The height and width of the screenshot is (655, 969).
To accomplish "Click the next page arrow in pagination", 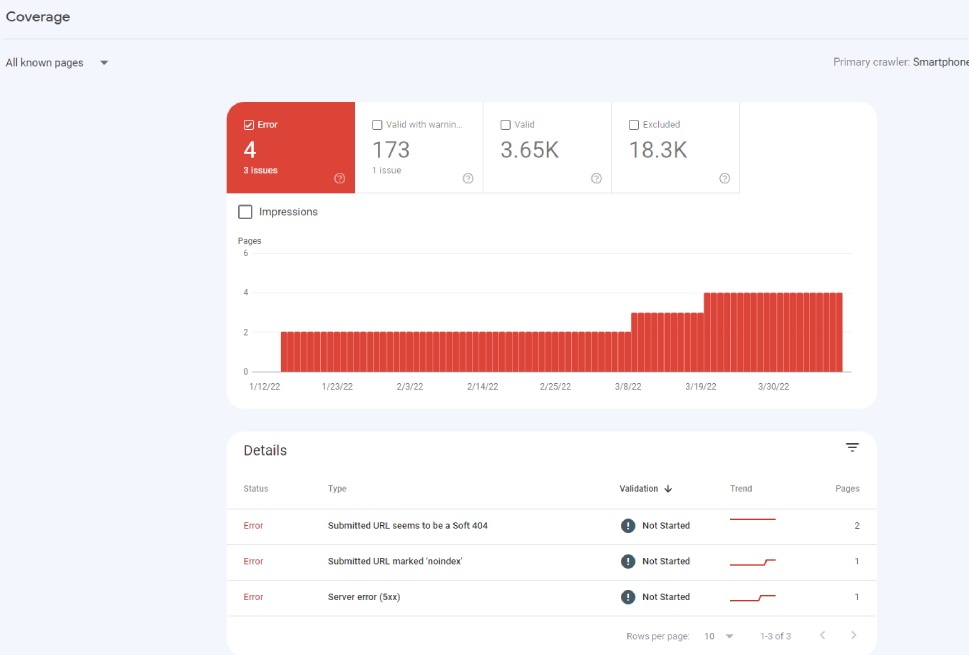I will (853, 636).
